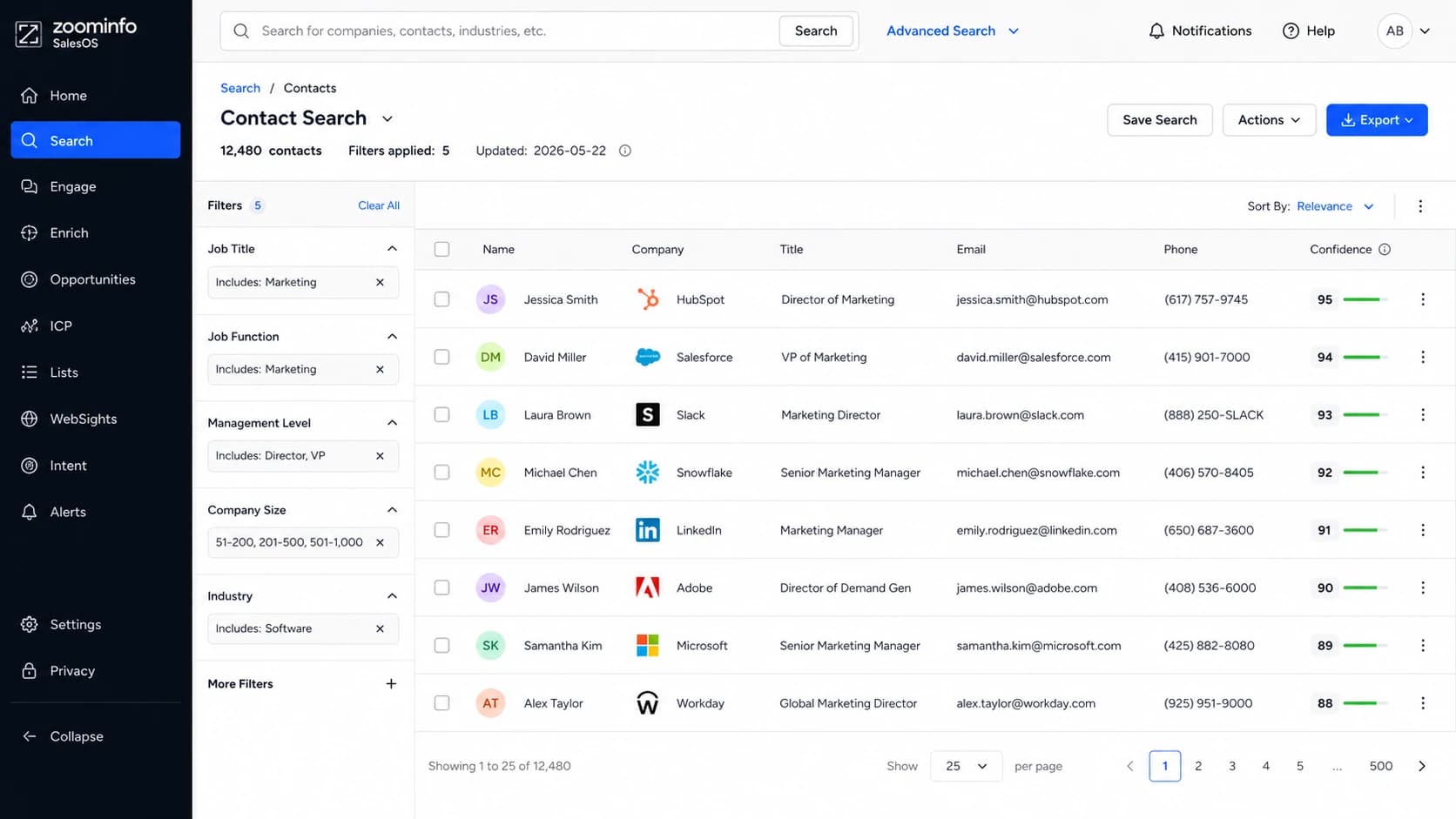This screenshot has height=819, width=1456.
Task: Remove the Company Size filter value
Action: 380,542
